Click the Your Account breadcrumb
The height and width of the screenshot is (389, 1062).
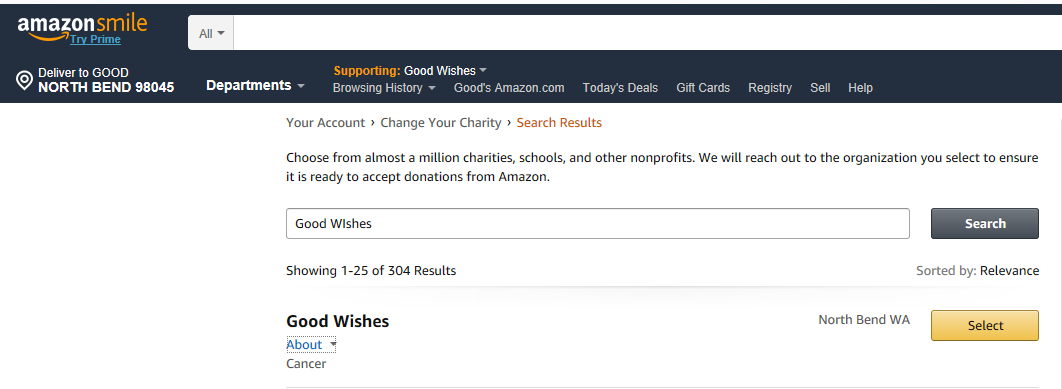click(325, 123)
